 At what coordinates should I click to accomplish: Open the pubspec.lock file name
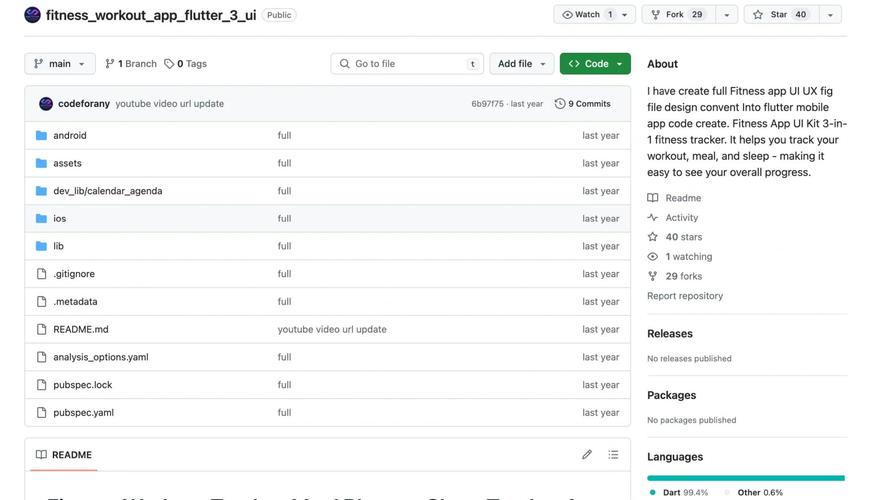point(83,384)
